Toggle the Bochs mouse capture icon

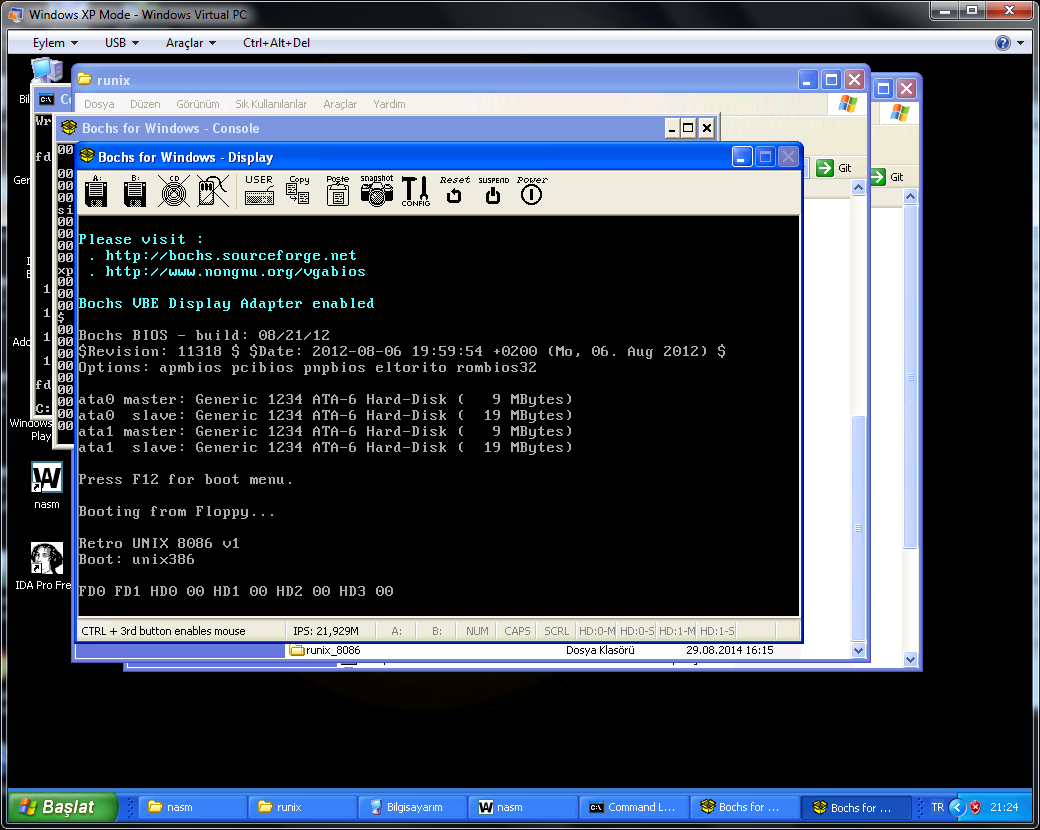tap(213, 191)
